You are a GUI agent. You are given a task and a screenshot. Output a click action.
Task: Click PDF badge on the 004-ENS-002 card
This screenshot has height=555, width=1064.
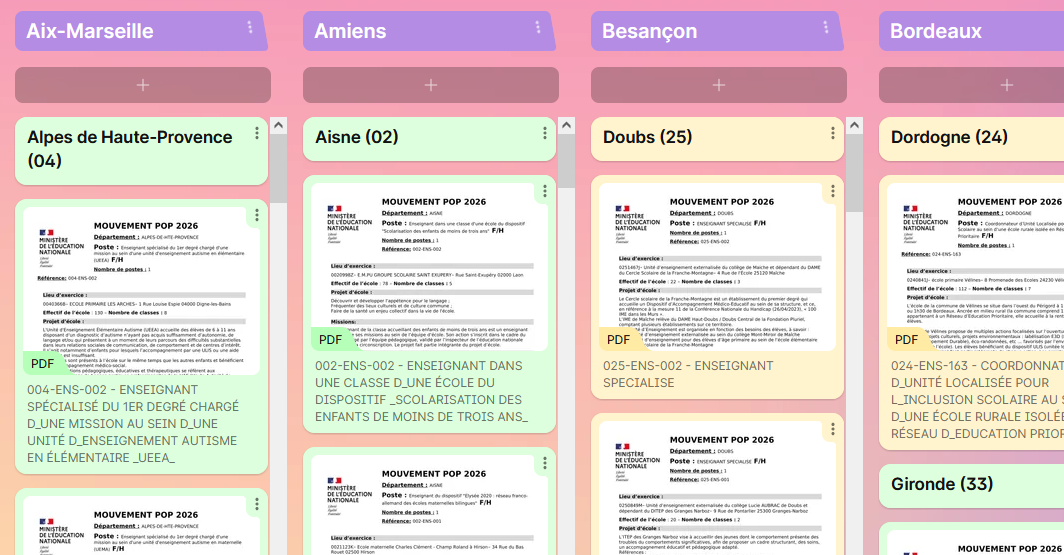[x=42, y=363]
